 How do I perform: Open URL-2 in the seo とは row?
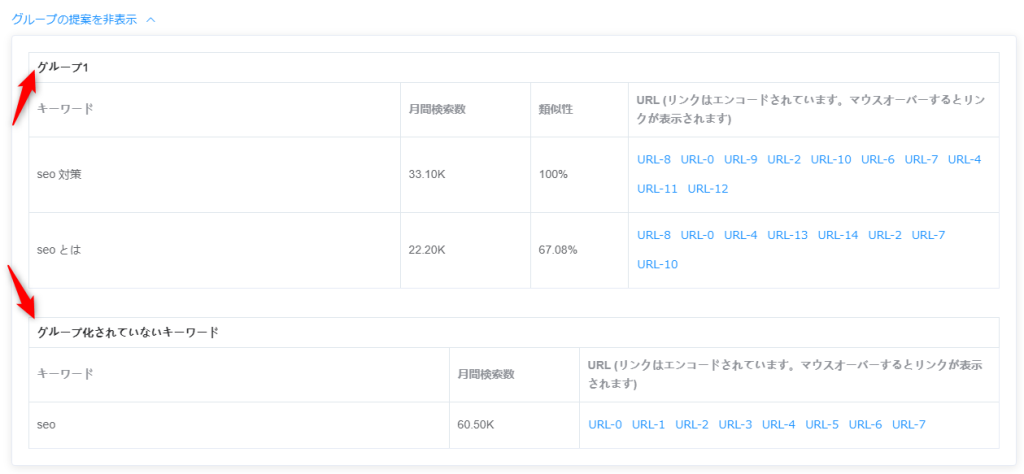[885, 235]
